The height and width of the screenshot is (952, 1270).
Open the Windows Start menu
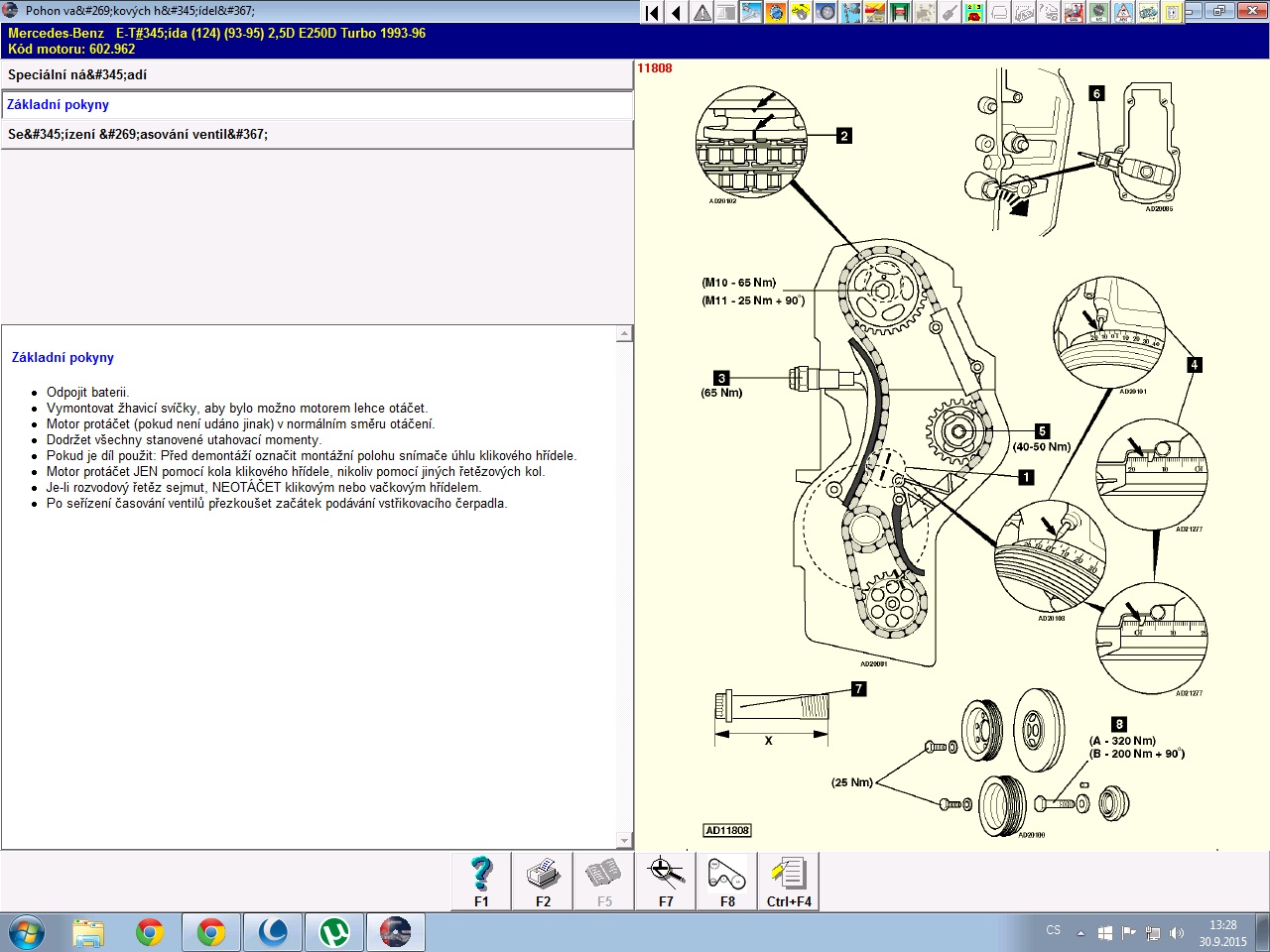pyautogui.click(x=27, y=932)
